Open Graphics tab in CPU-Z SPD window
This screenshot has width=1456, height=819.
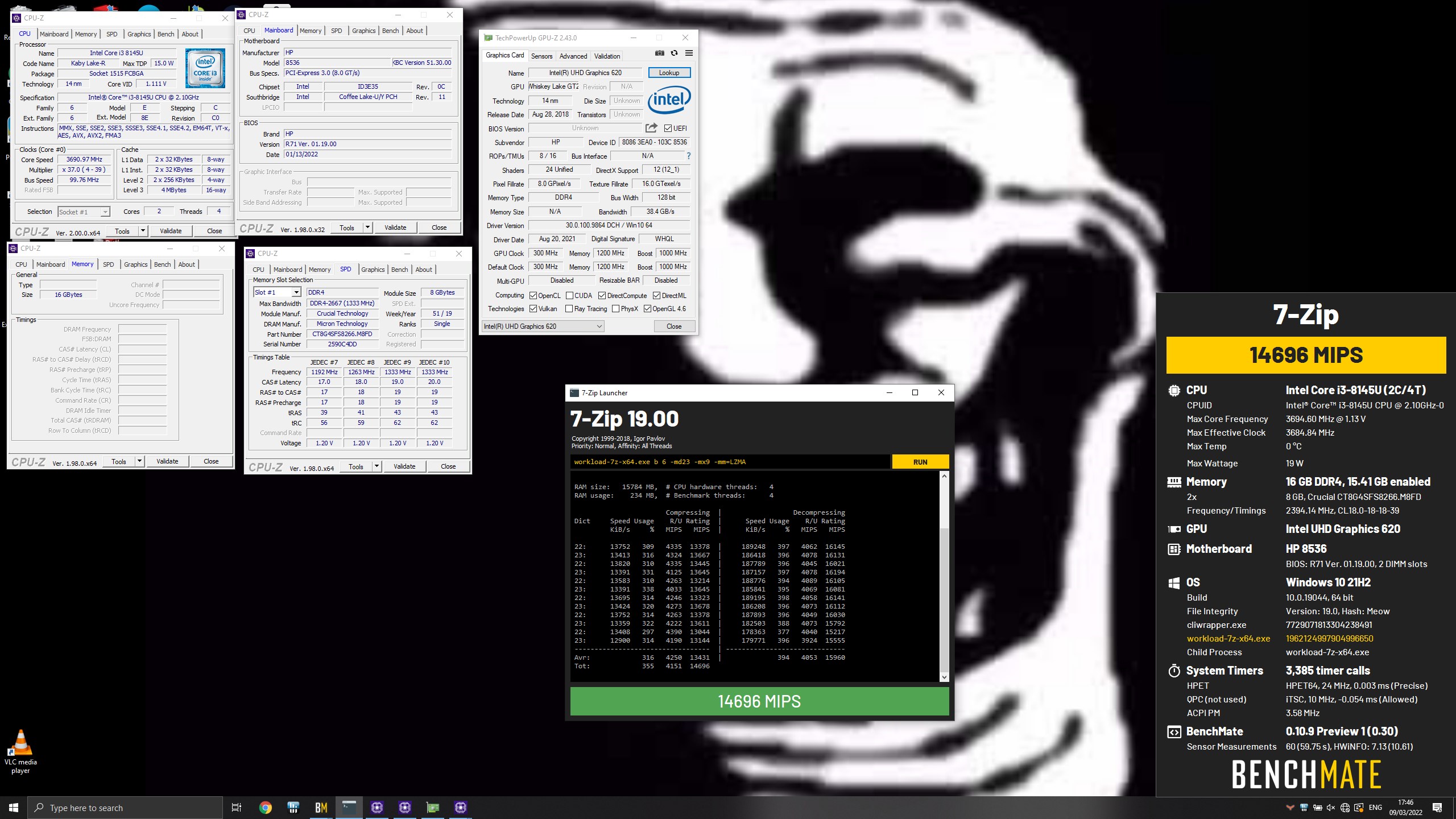click(373, 270)
